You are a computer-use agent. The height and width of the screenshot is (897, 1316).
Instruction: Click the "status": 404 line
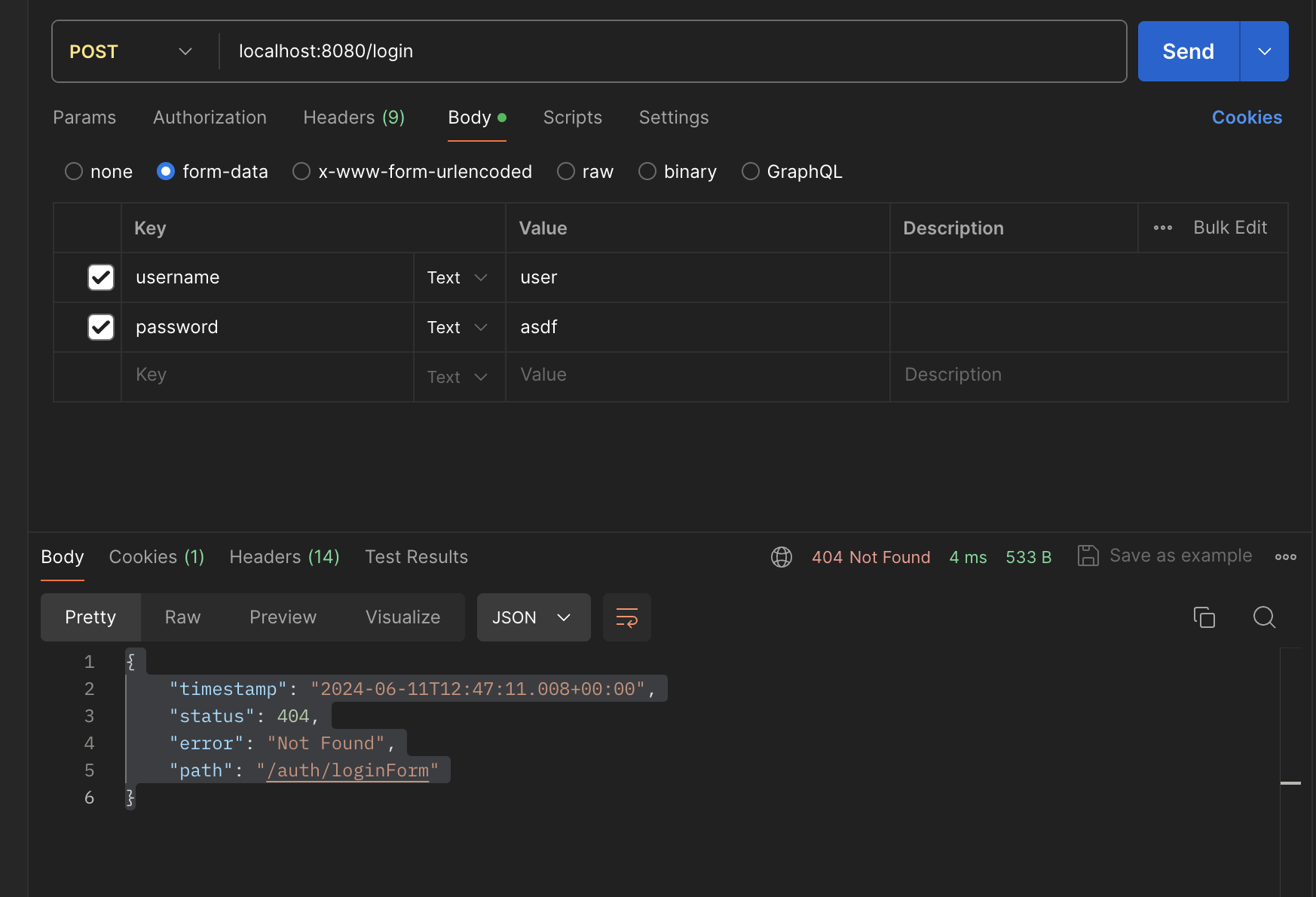click(244, 716)
